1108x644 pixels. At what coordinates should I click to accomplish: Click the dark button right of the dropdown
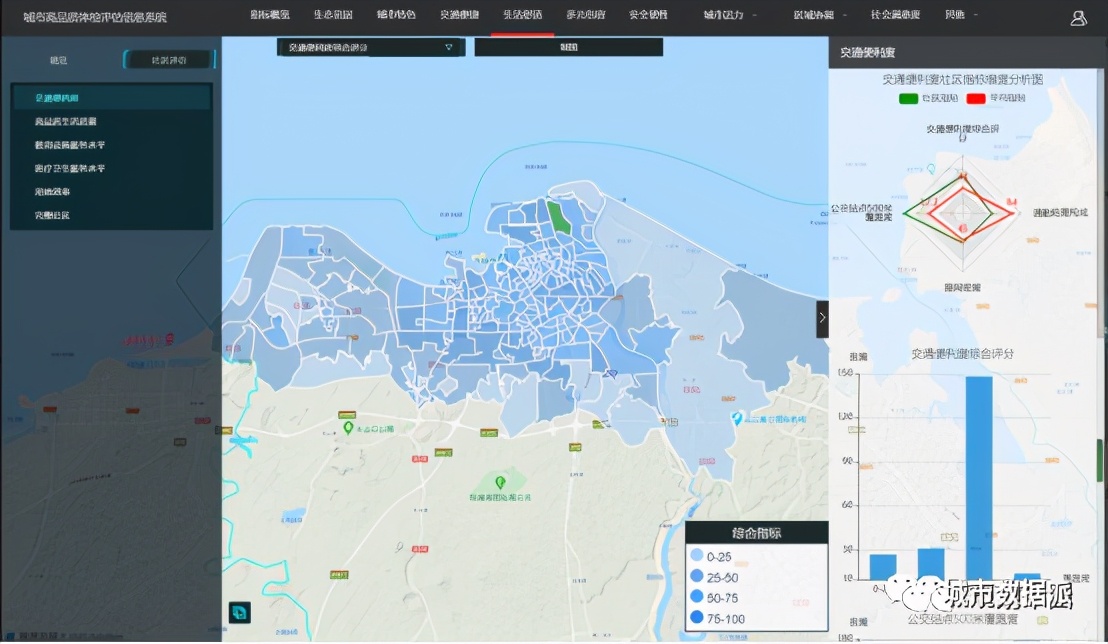568,47
